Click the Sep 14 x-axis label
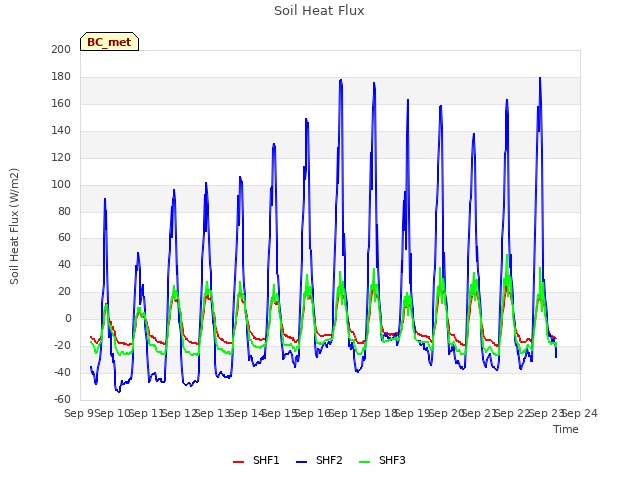This screenshot has width=640, height=480. [247, 413]
